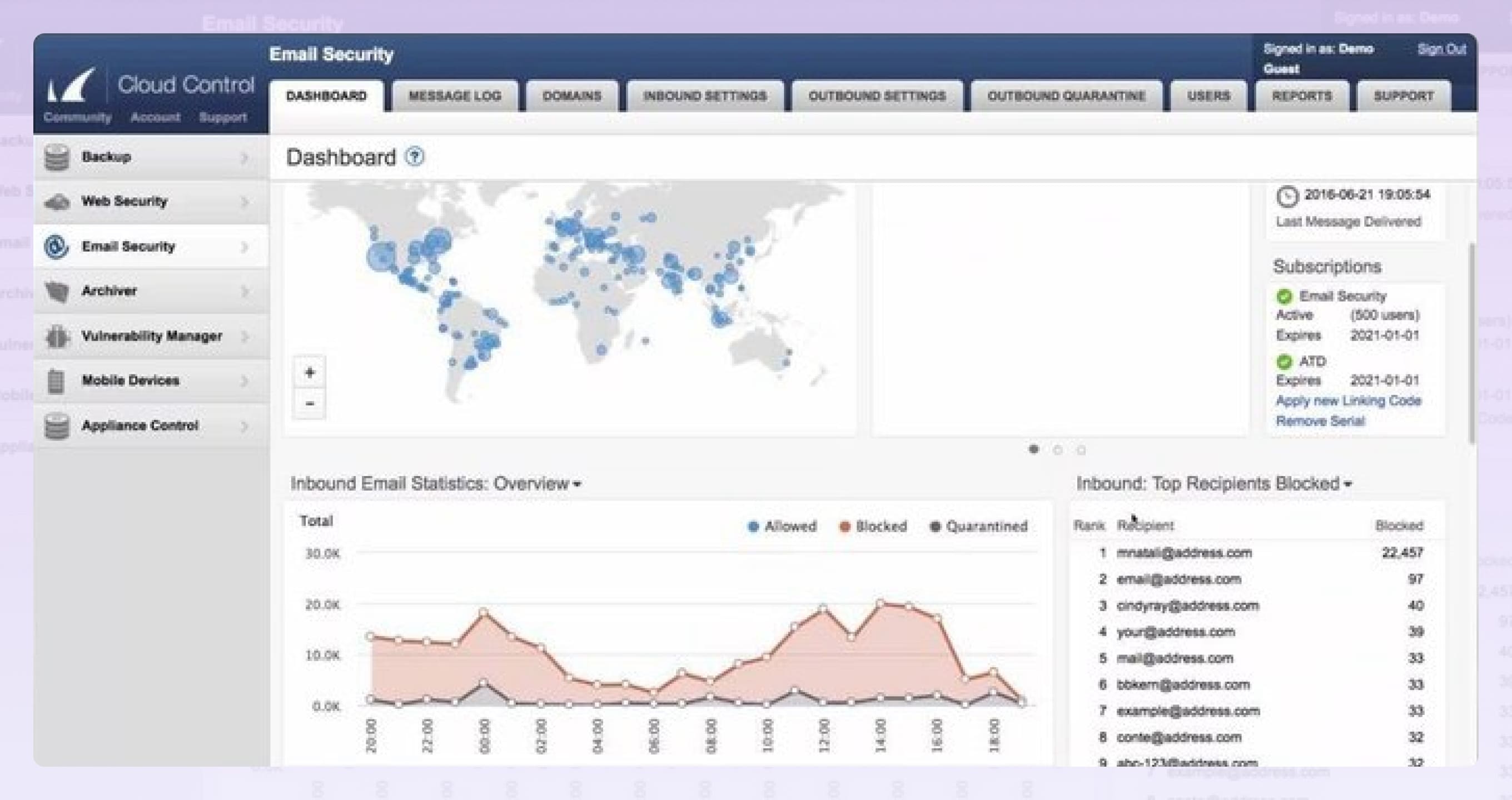Open the Inbound Settings tab

click(704, 96)
